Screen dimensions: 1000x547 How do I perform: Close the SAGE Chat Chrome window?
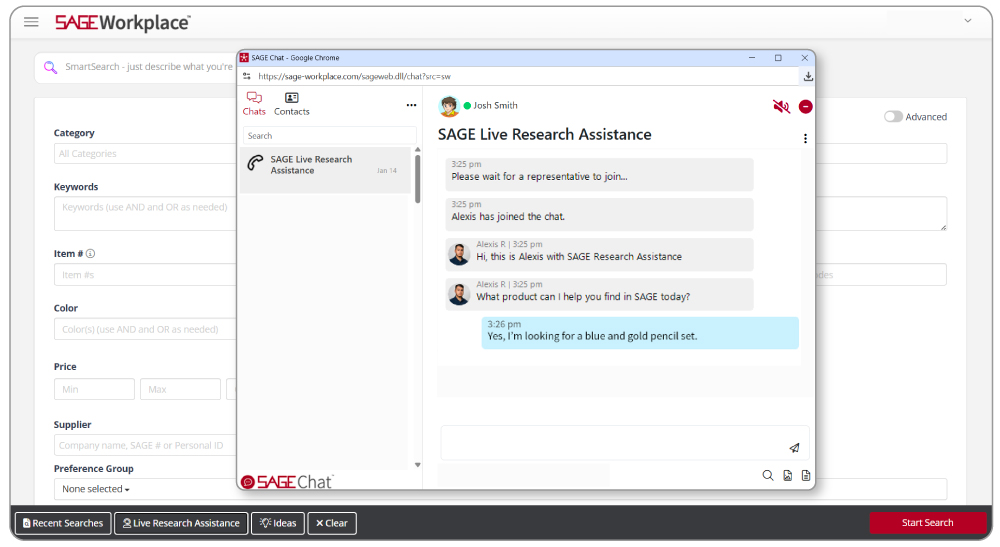click(805, 57)
